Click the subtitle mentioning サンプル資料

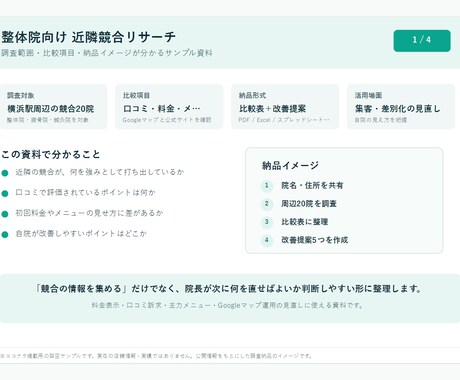click(106, 53)
